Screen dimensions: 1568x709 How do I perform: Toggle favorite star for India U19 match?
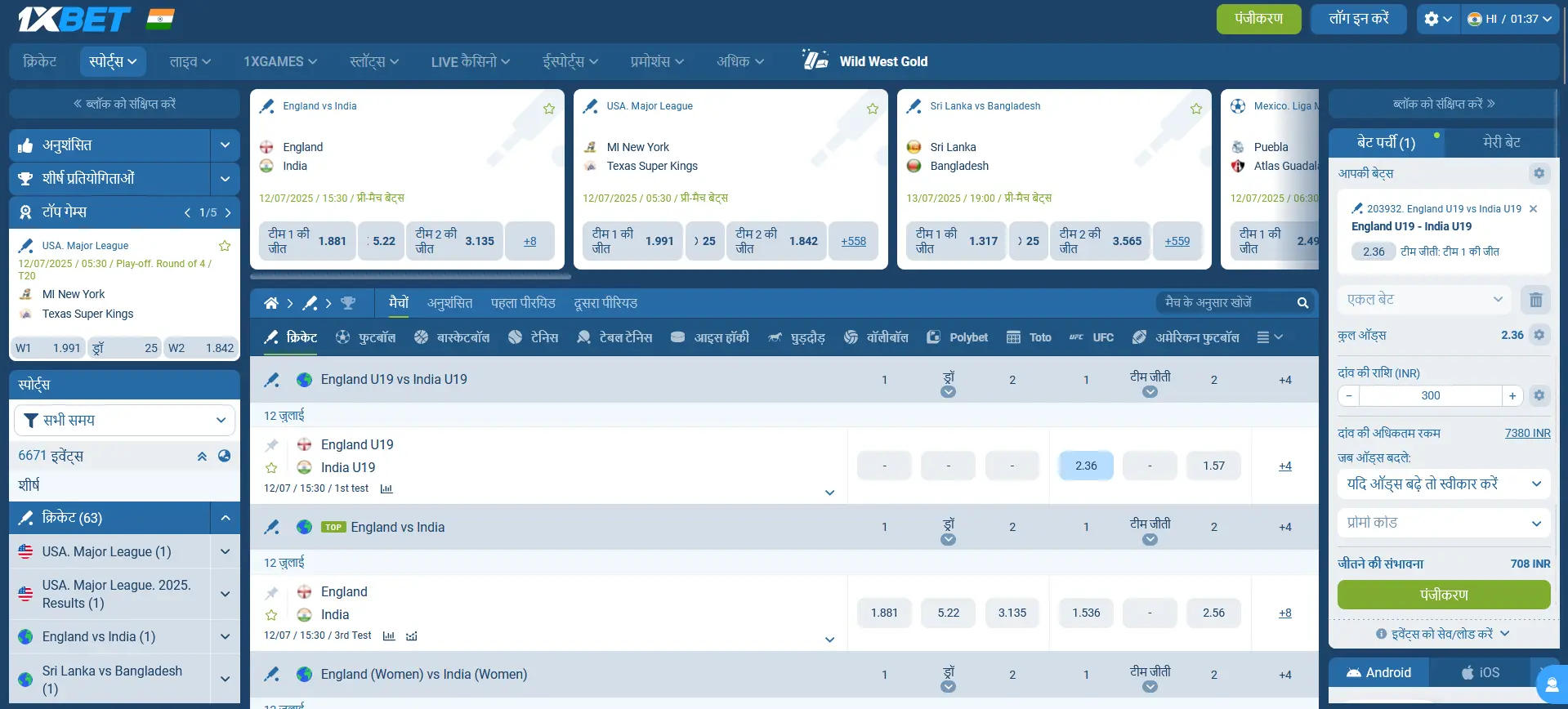(271, 468)
